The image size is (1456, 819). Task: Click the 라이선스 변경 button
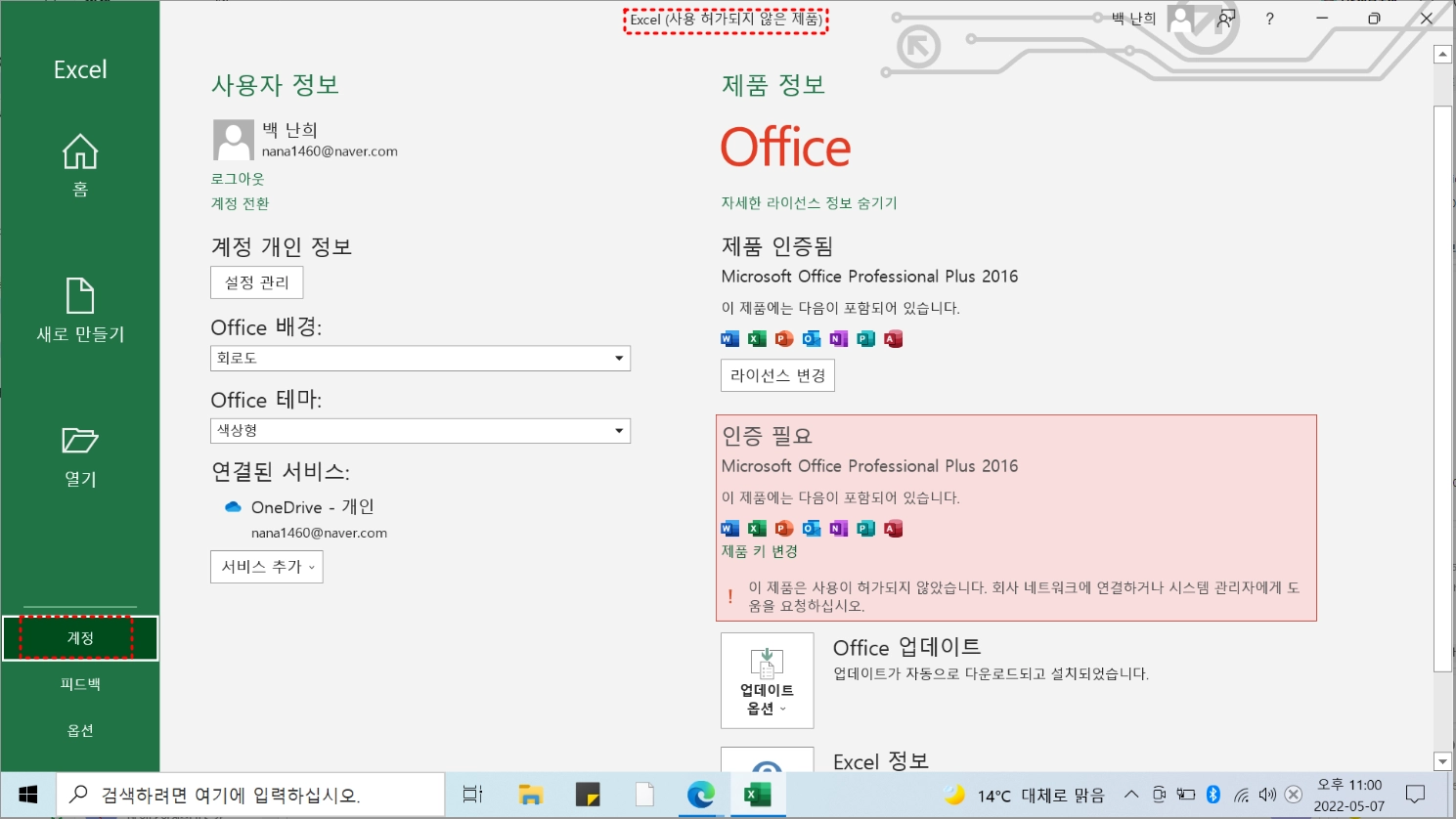point(777,375)
